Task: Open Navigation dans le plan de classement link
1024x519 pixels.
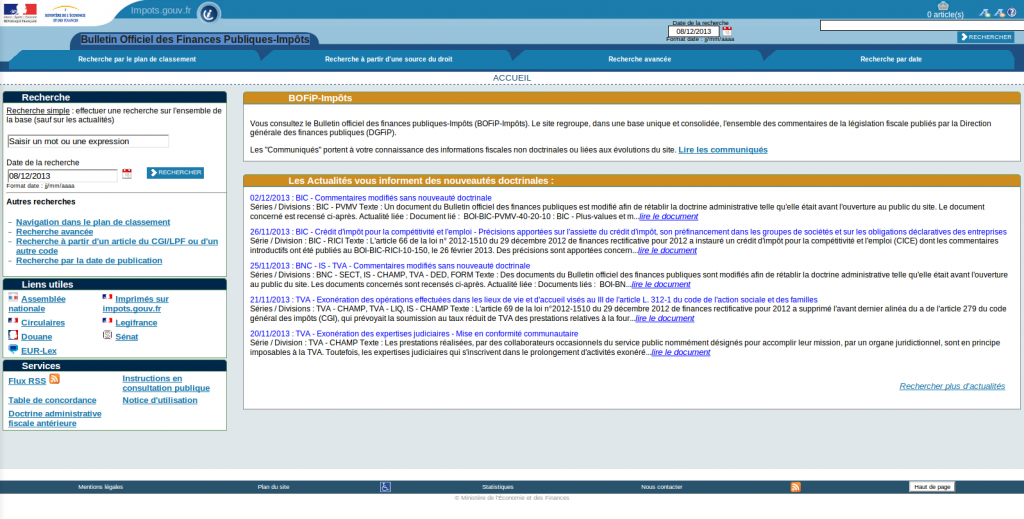Action: pyautogui.click(x=93, y=222)
